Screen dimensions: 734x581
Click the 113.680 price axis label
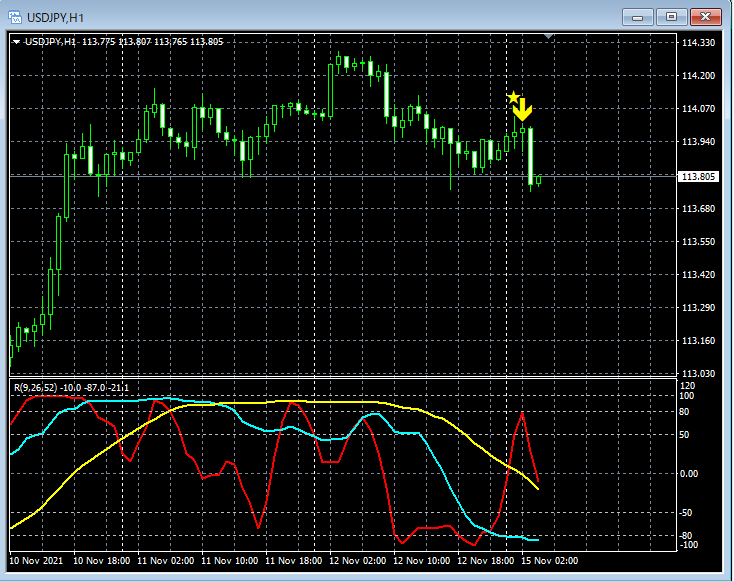pos(698,208)
